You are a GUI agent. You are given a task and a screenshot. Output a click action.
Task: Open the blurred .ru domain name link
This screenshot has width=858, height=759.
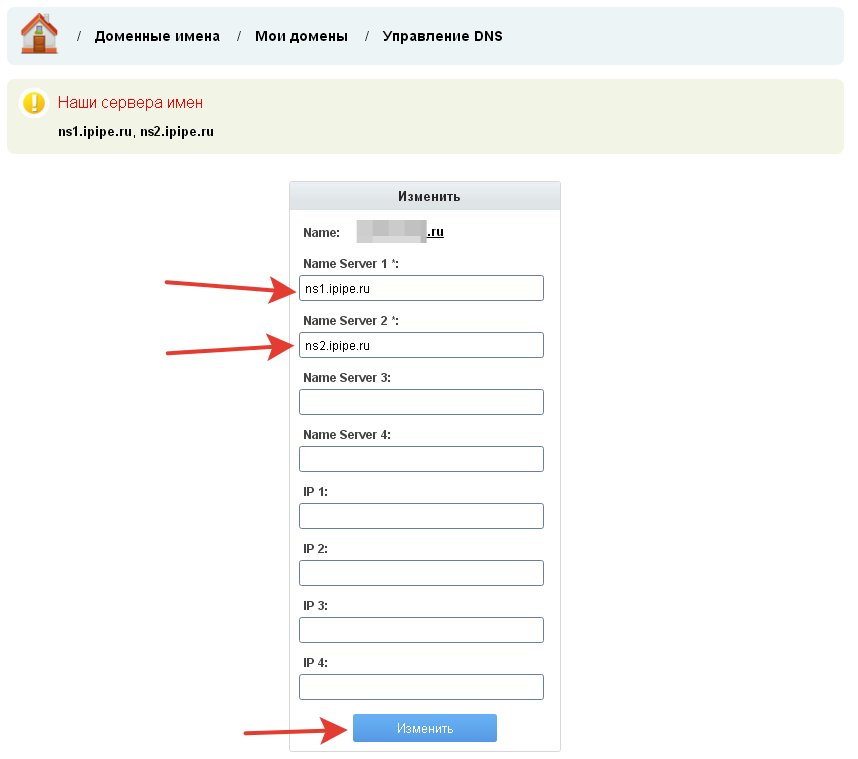click(x=400, y=232)
